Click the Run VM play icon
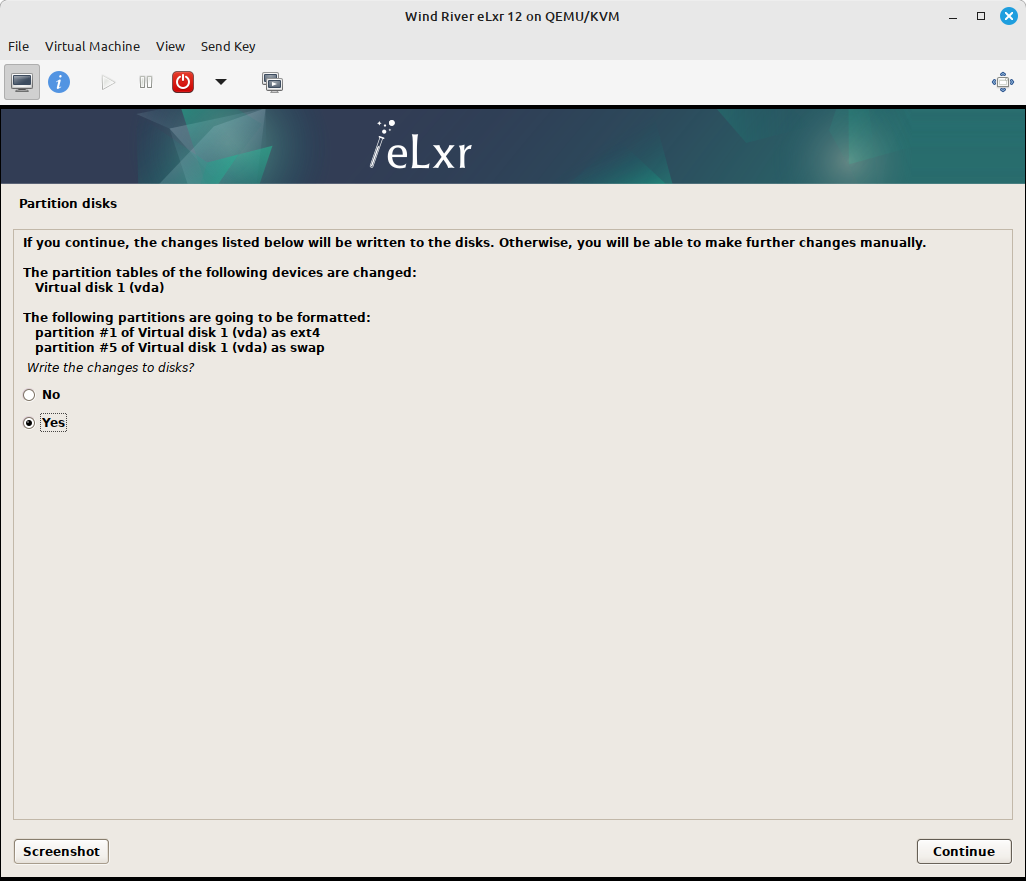 click(x=107, y=81)
